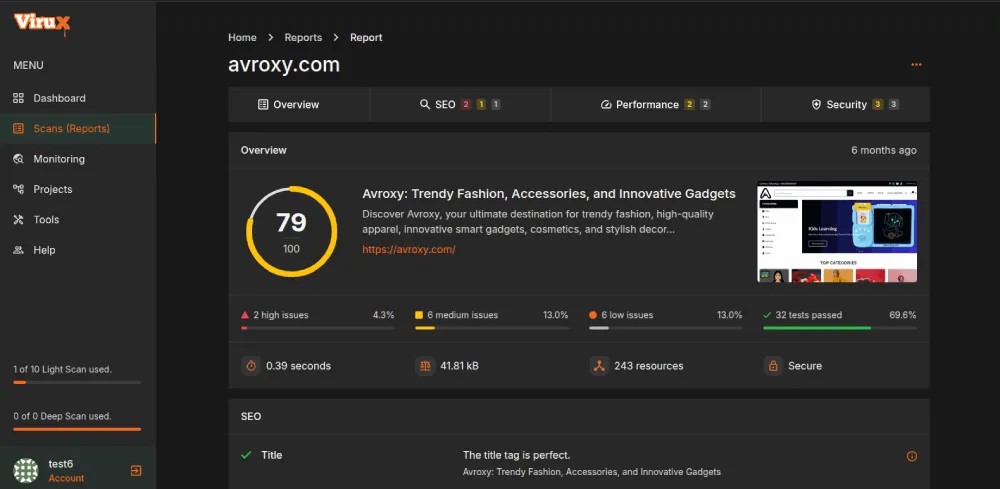This screenshot has height=489, width=1000.
Task: Open the Account link
Action: tap(66, 478)
